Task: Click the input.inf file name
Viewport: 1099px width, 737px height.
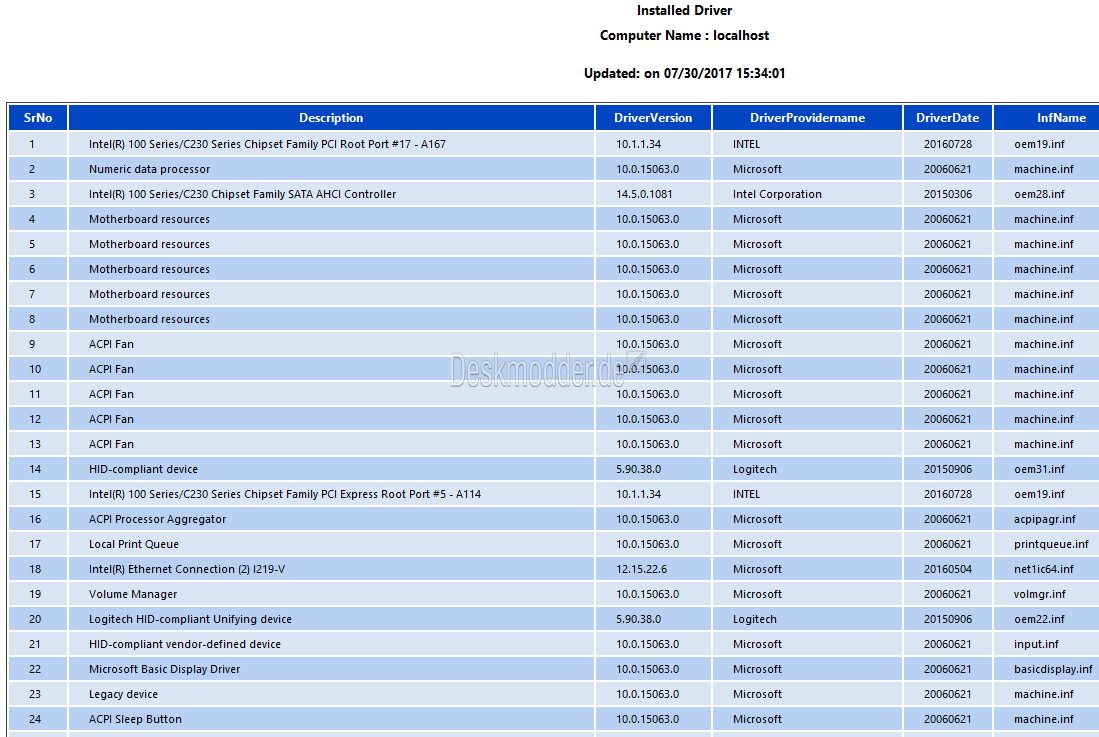Action: click(x=1037, y=645)
